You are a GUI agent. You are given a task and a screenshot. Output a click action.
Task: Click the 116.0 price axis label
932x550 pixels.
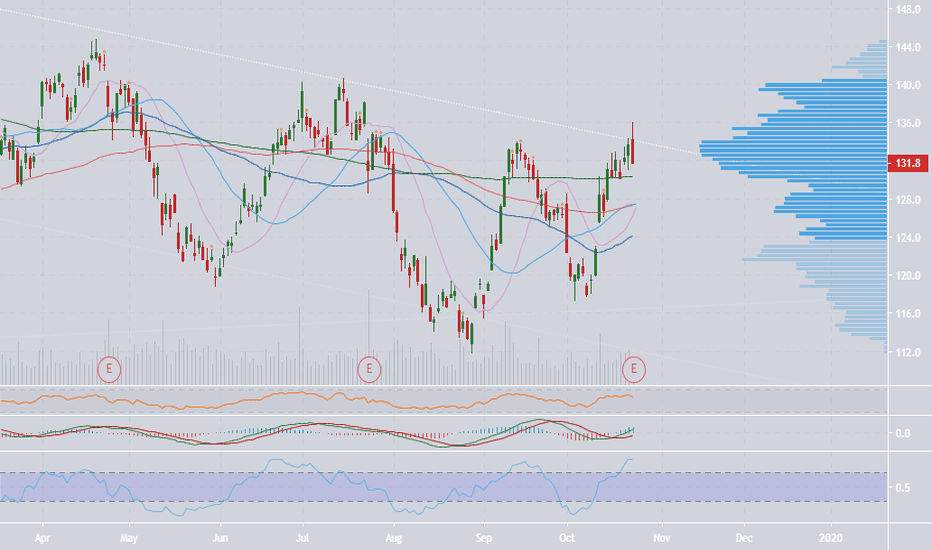908,313
